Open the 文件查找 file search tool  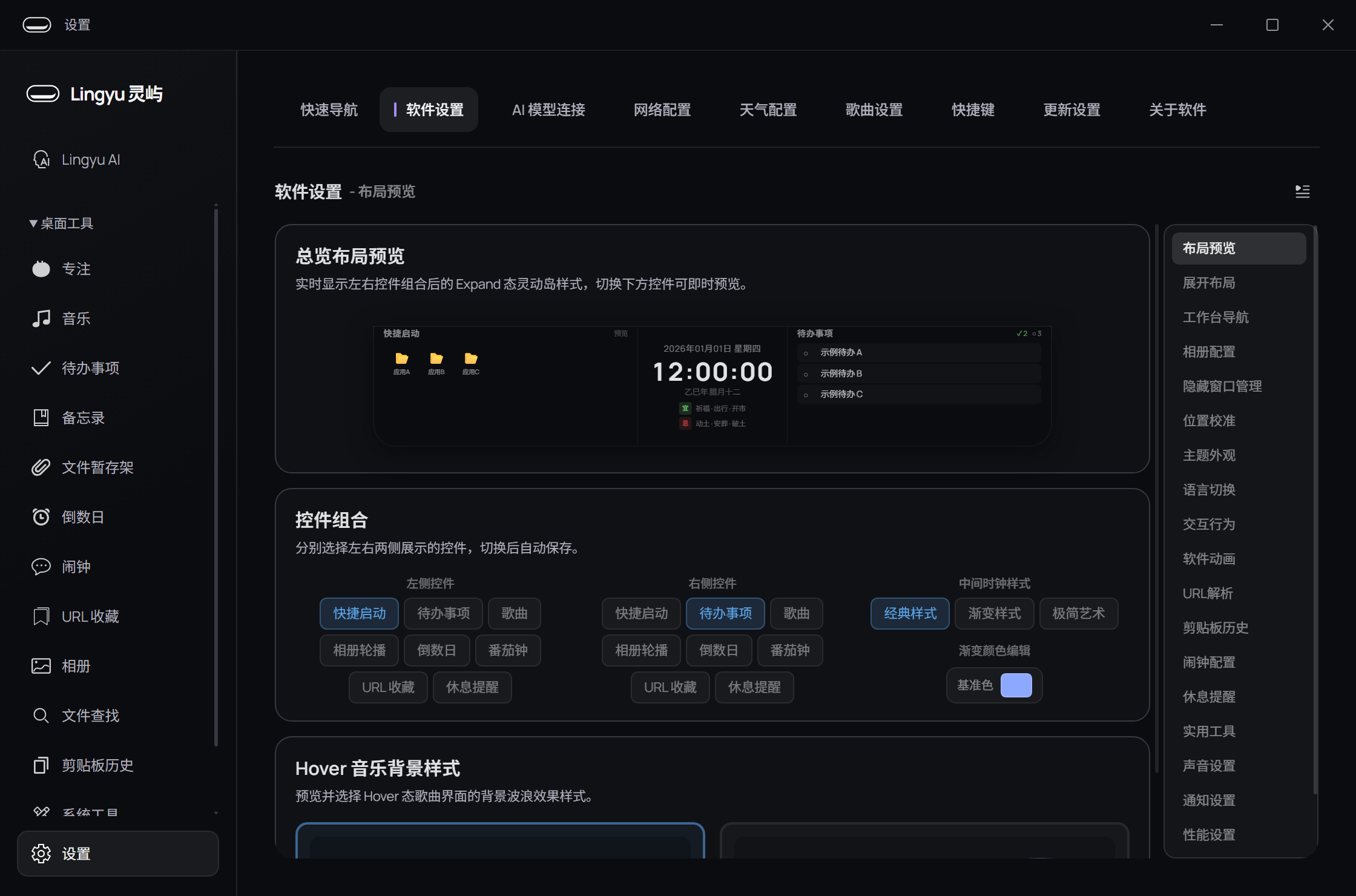76,716
